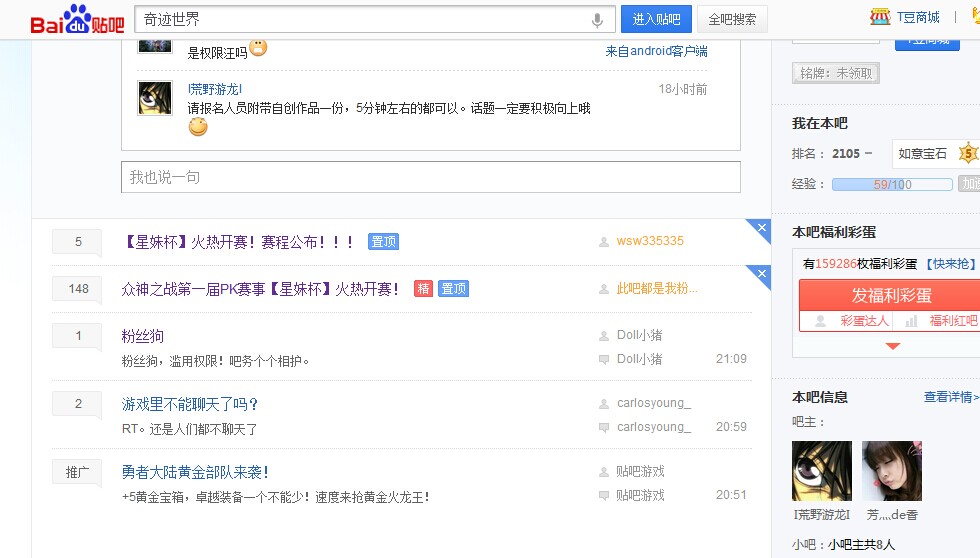Open post 众神之战第一届PK赛事
Image resolution: width=980 pixels, height=558 pixels.
pyautogui.click(x=260, y=289)
